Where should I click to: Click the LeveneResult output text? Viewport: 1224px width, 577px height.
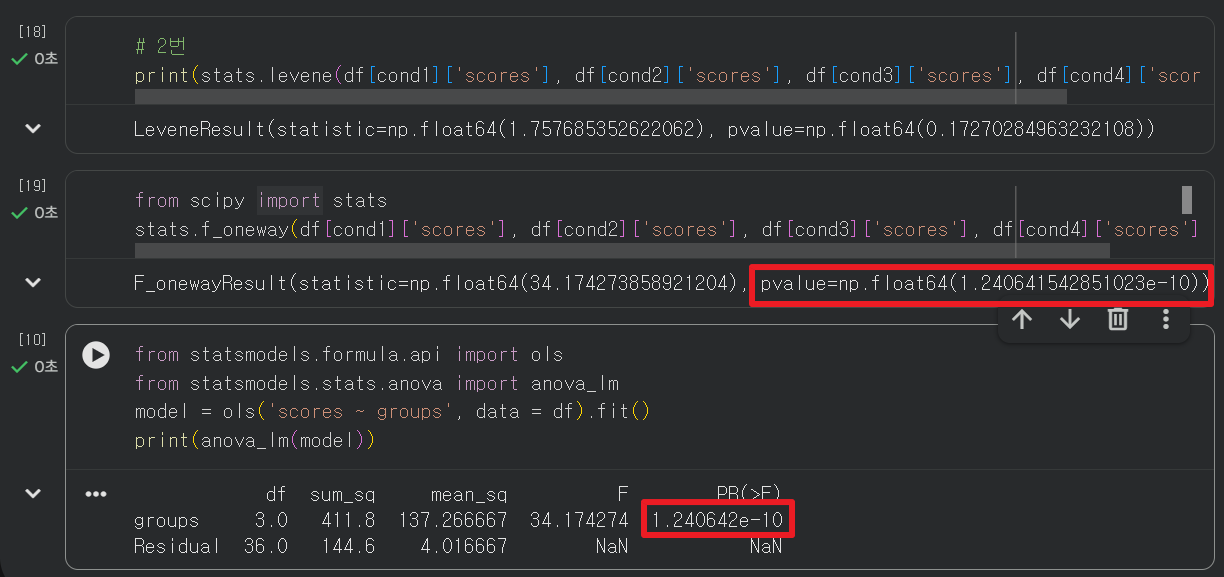pyautogui.click(x=645, y=129)
